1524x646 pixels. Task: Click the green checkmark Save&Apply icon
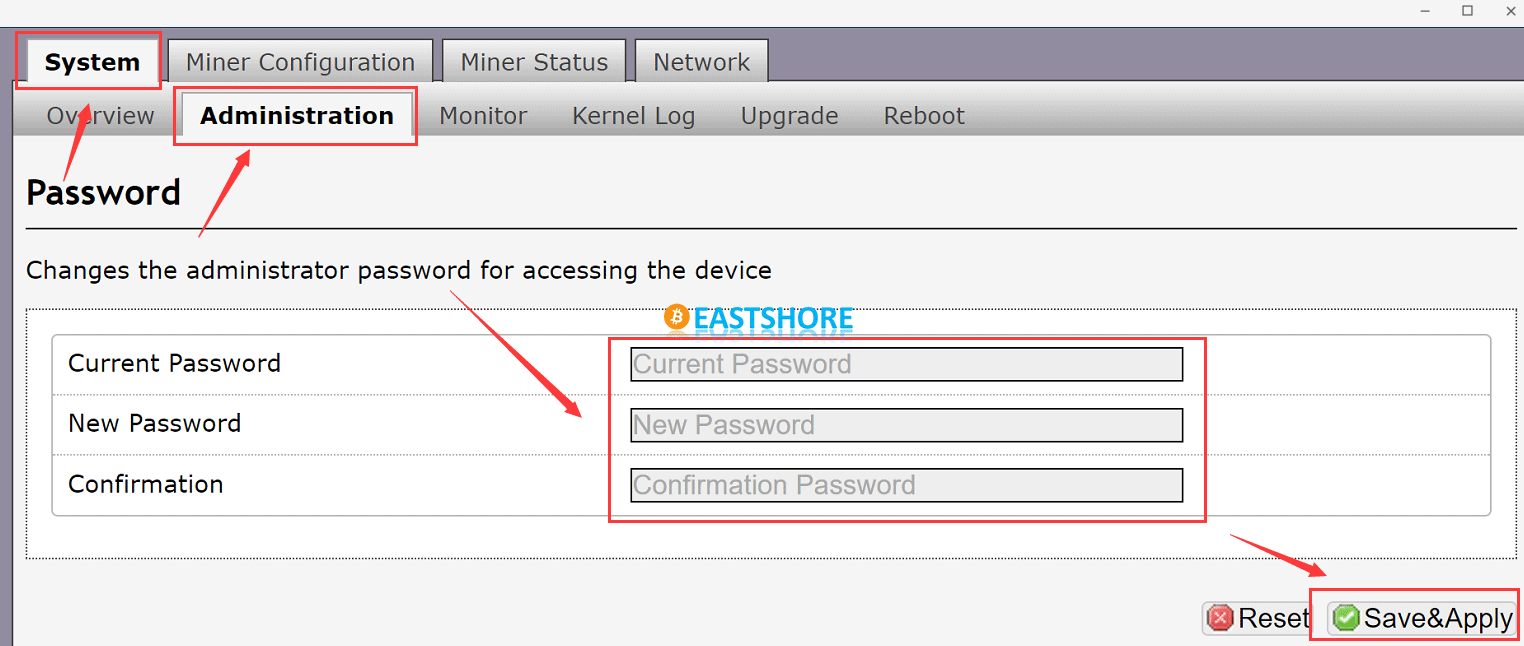point(1347,618)
